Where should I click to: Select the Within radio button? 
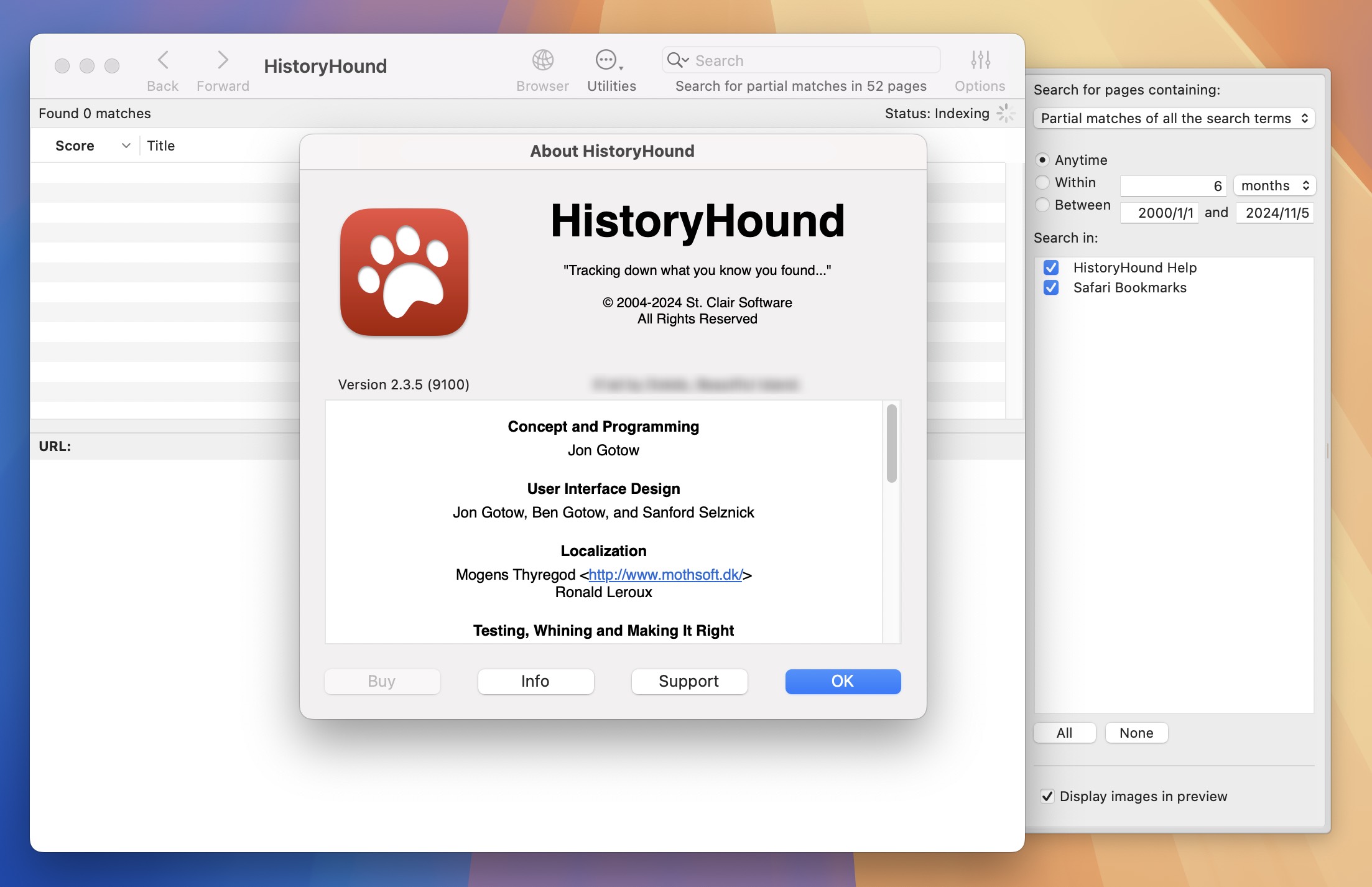point(1043,182)
